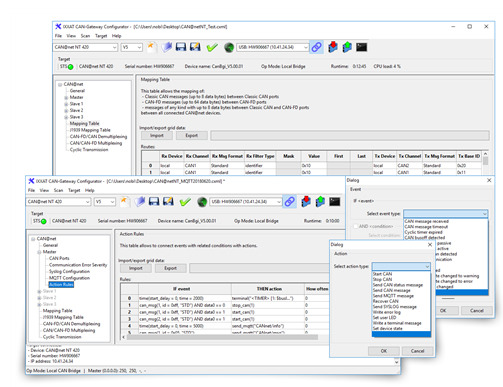Click Export button in Mapping Table window
This screenshot has width=503, height=387.
tap(192, 135)
